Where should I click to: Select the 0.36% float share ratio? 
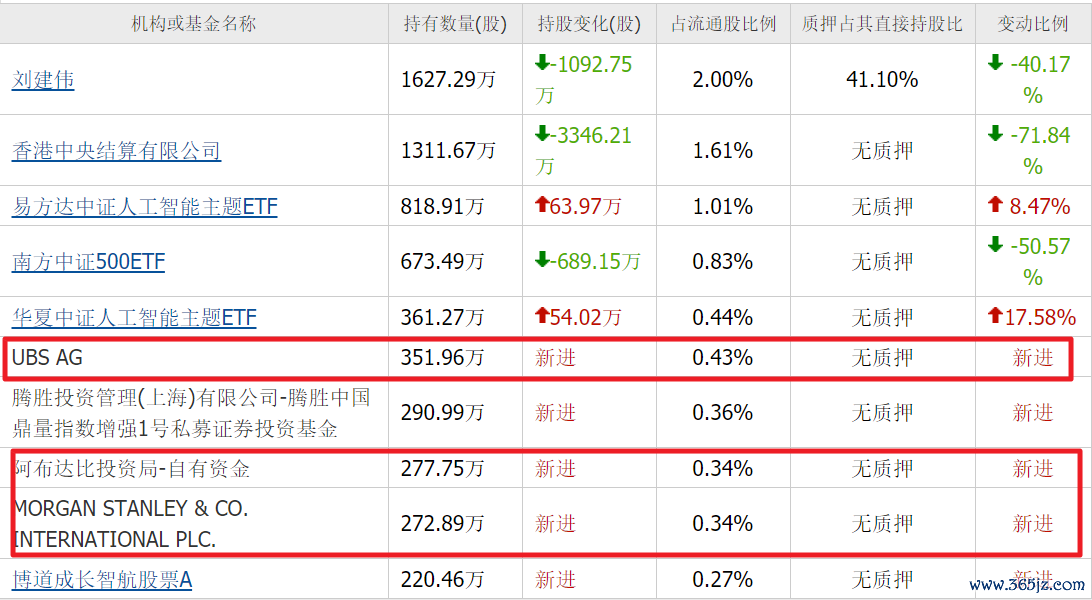[x=723, y=413]
